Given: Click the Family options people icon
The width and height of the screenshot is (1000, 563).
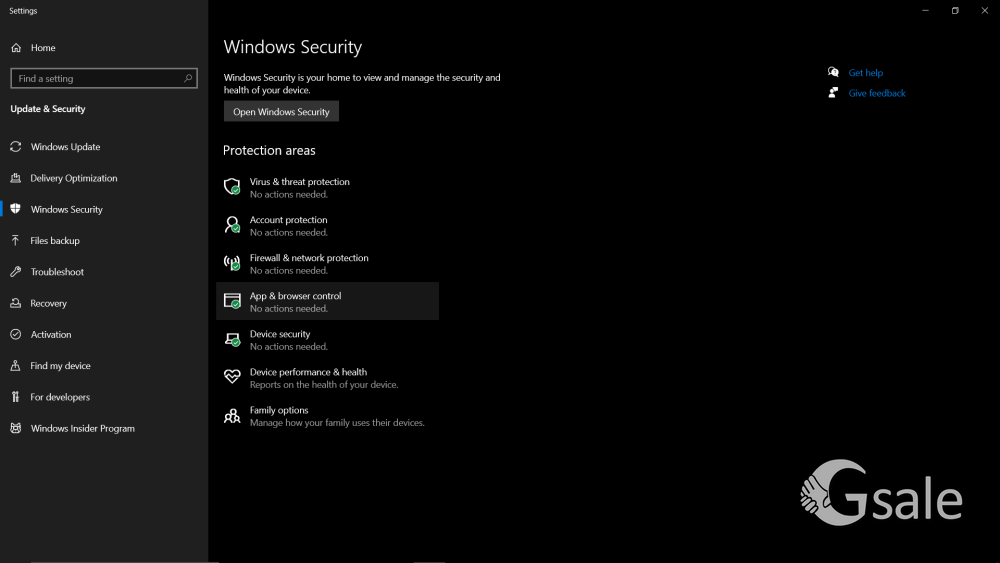Looking at the screenshot, I should click(x=232, y=416).
